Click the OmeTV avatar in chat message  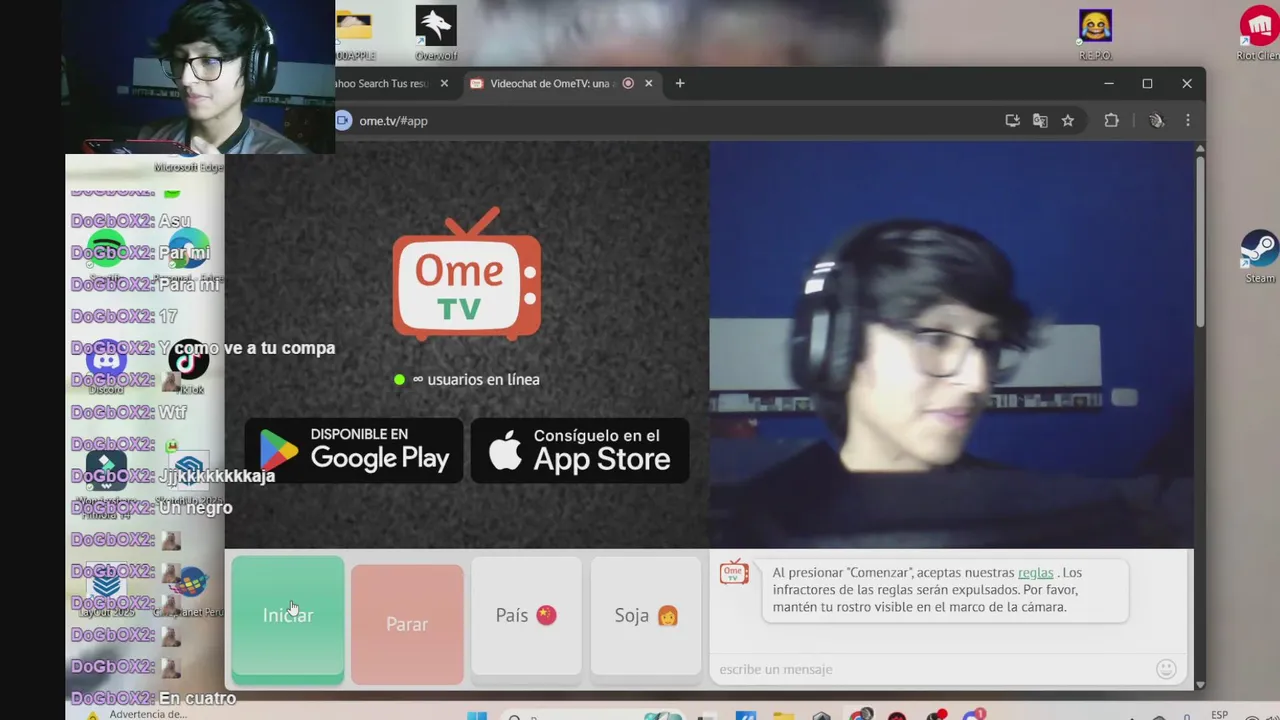point(734,573)
